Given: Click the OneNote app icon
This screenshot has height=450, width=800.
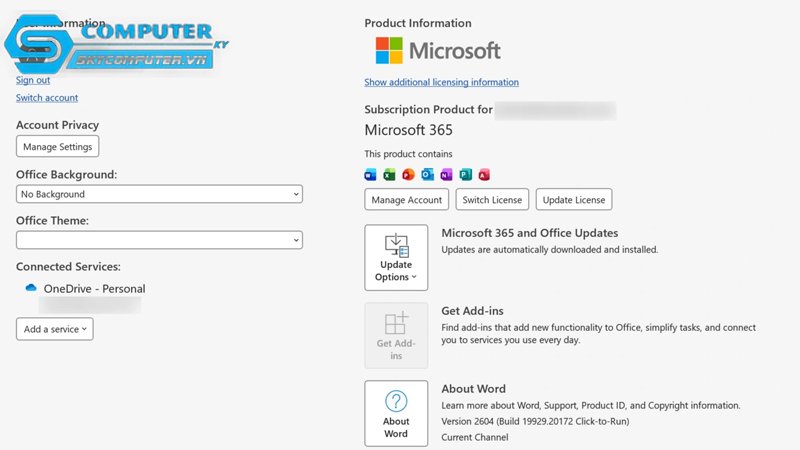Looking at the screenshot, I should coord(446,174).
